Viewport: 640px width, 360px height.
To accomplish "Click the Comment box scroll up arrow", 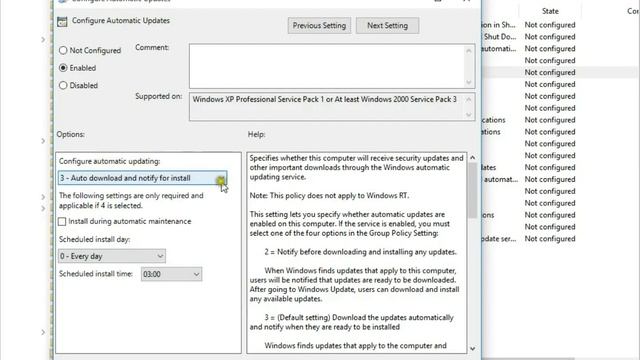I will click(x=469, y=51).
